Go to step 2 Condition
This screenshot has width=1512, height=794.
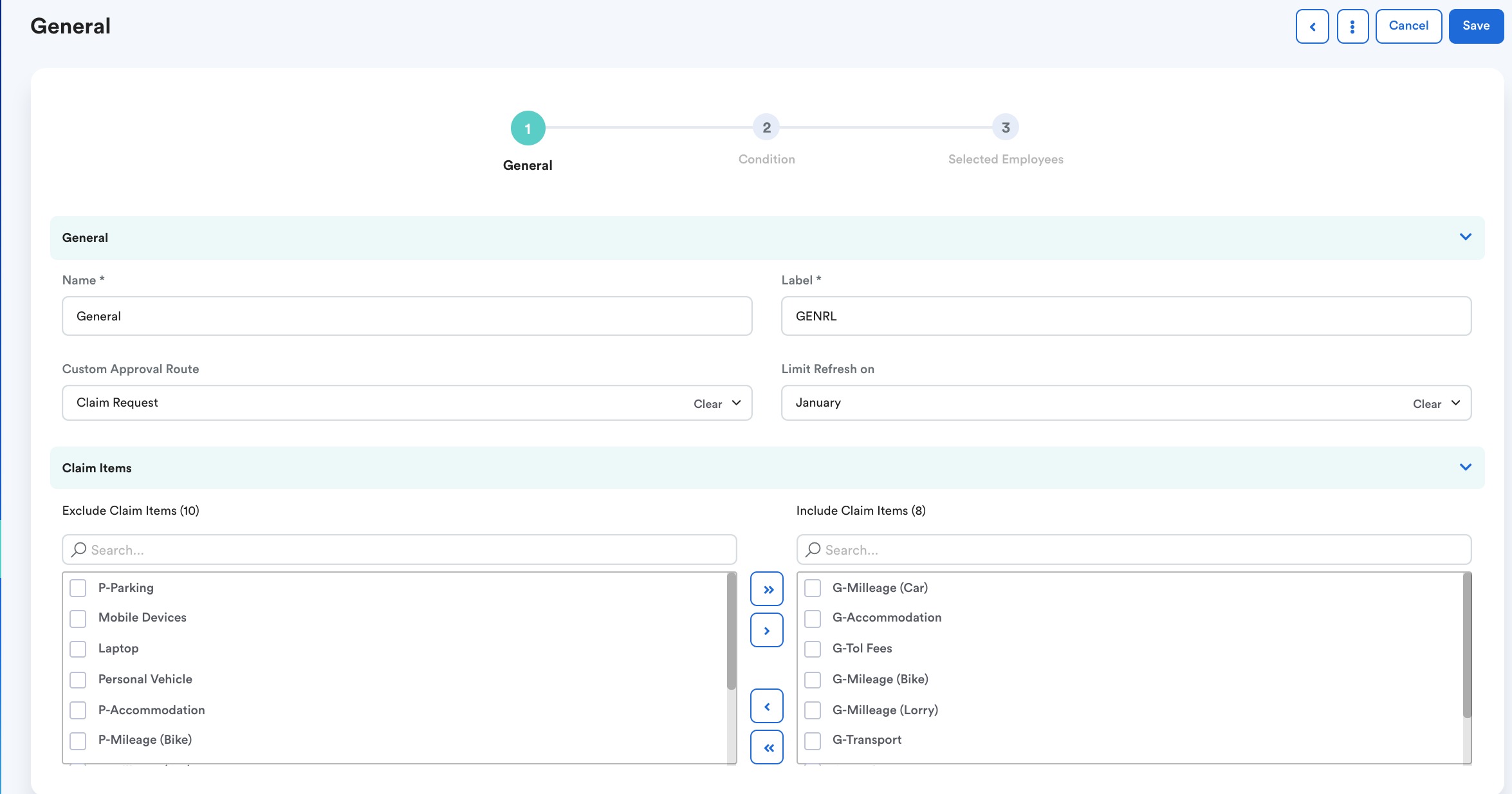pyautogui.click(x=766, y=127)
